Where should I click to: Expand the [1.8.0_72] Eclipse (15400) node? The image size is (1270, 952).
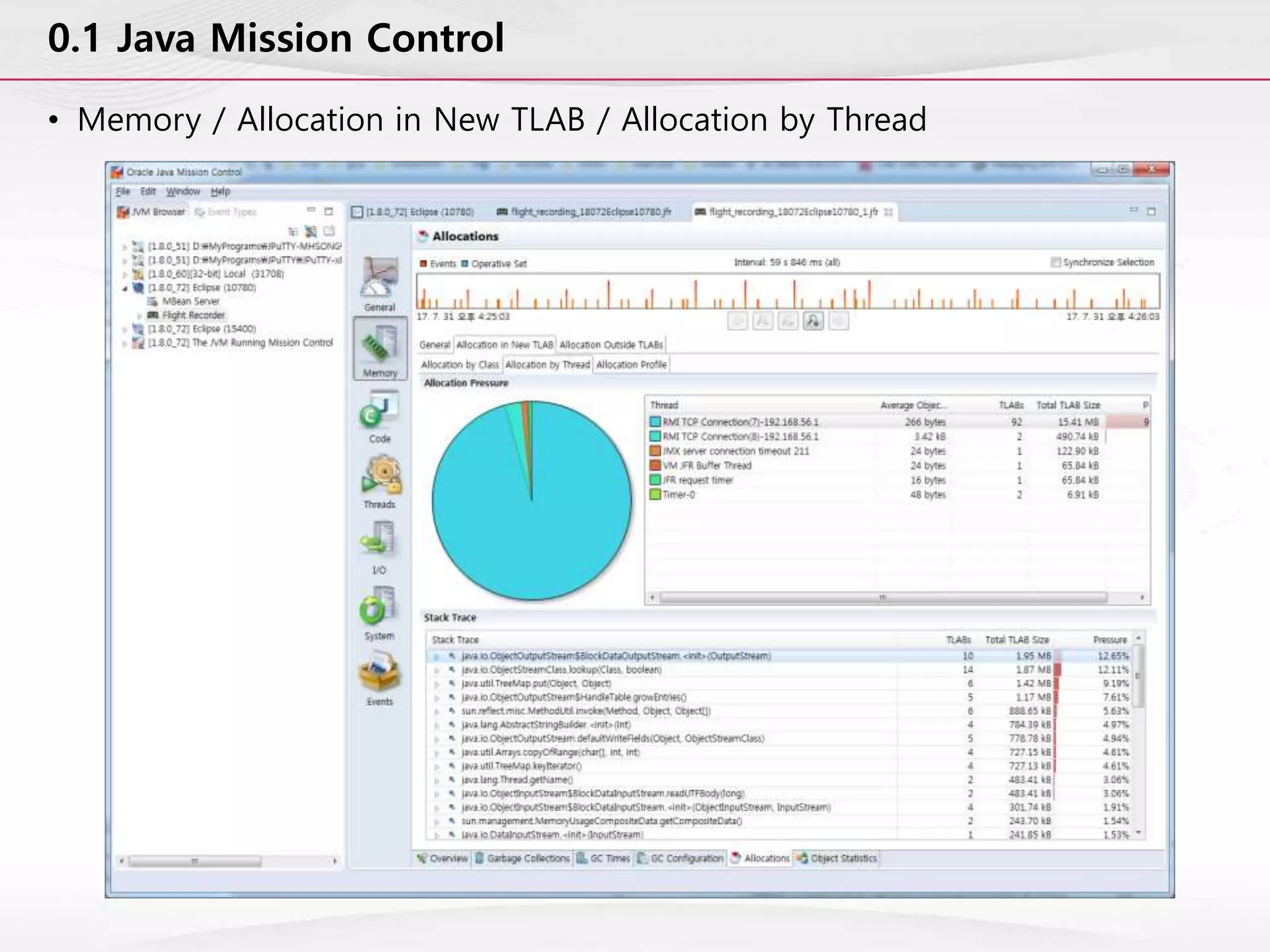click(x=125, y=329)
